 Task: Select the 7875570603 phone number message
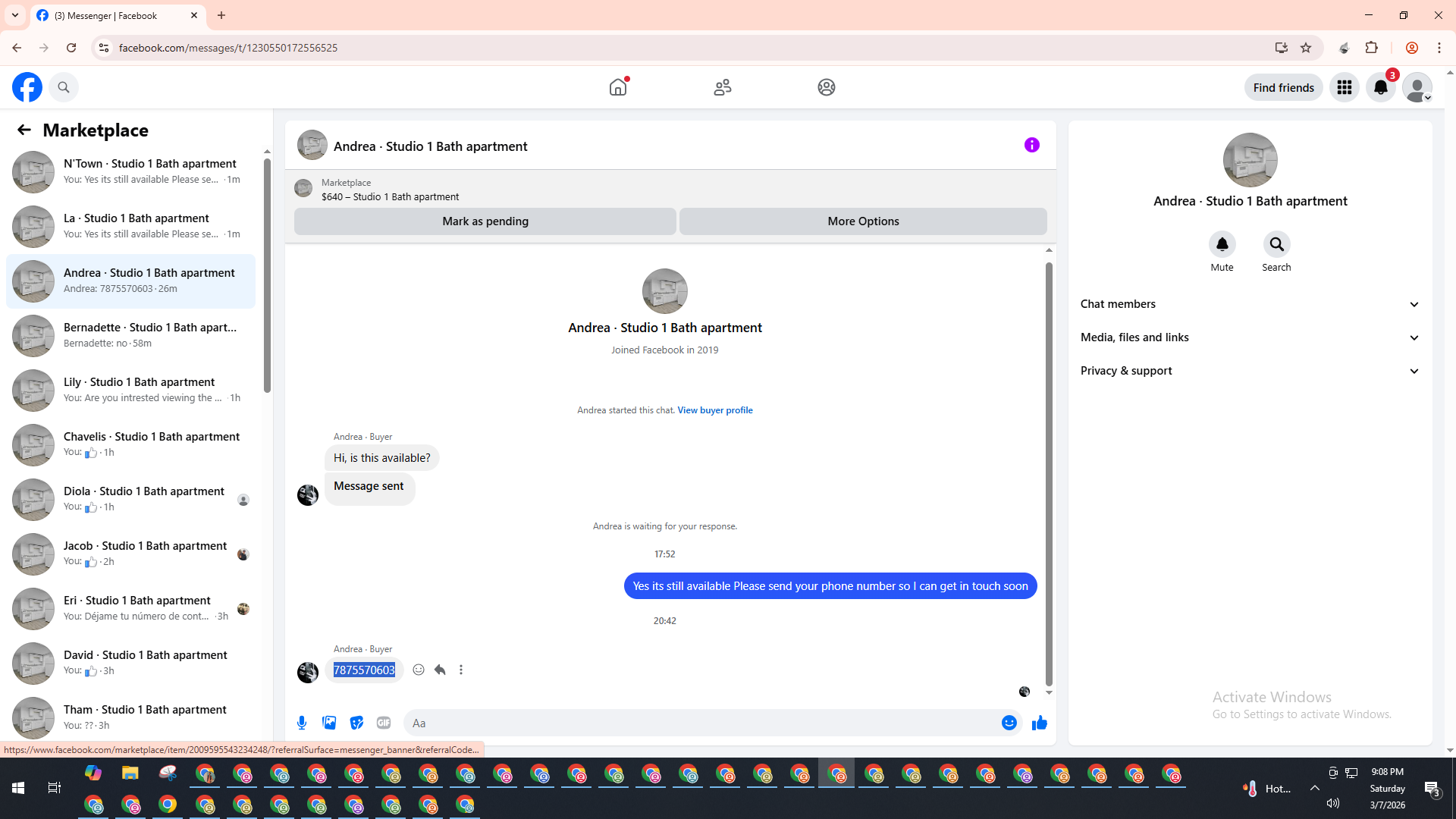click(364, 670)
